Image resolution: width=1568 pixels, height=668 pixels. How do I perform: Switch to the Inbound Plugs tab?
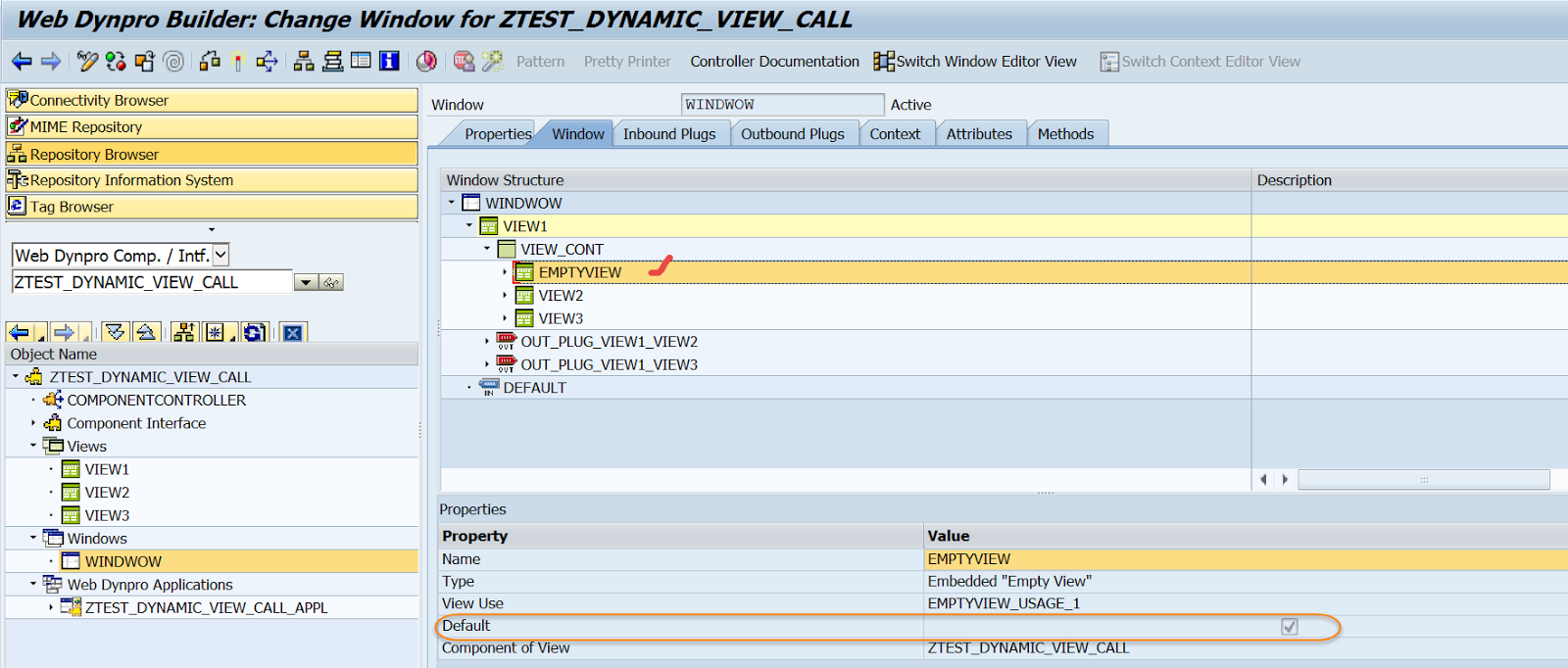click(x=669, y=134)
